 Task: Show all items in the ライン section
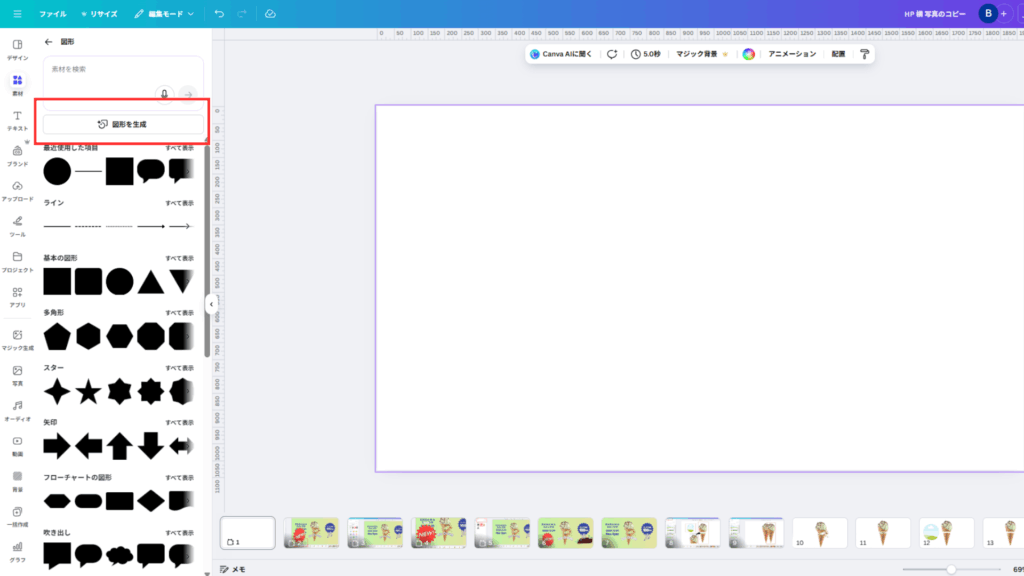tap(180, 203)
